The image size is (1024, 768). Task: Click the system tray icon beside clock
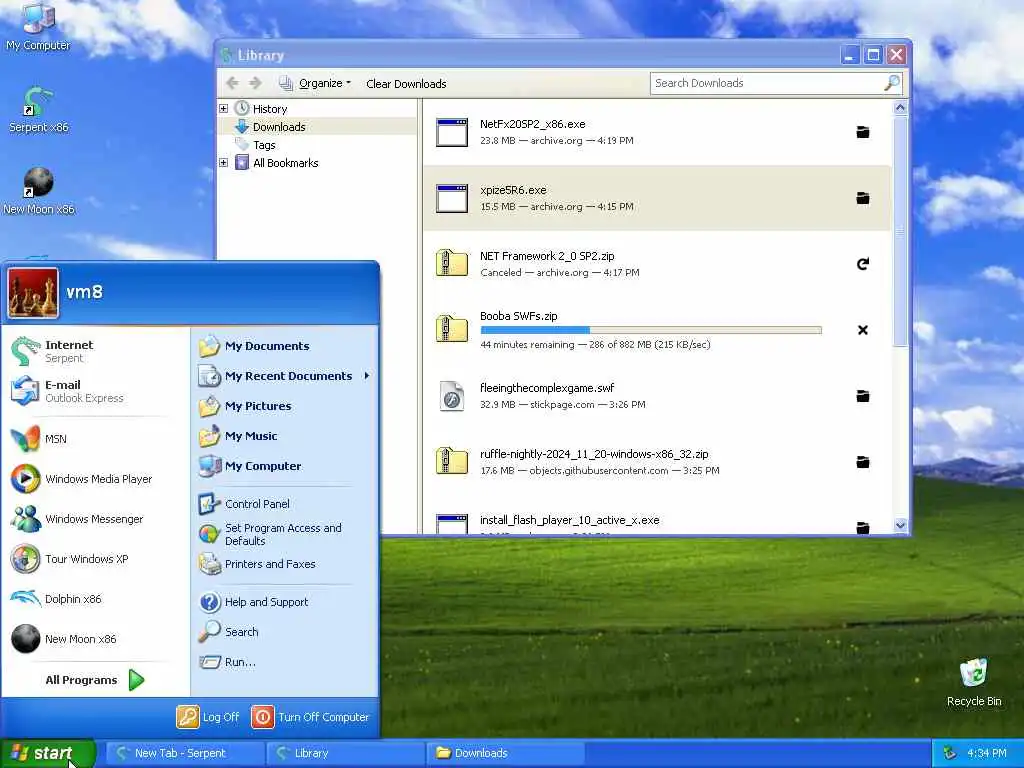pos(950,753)
